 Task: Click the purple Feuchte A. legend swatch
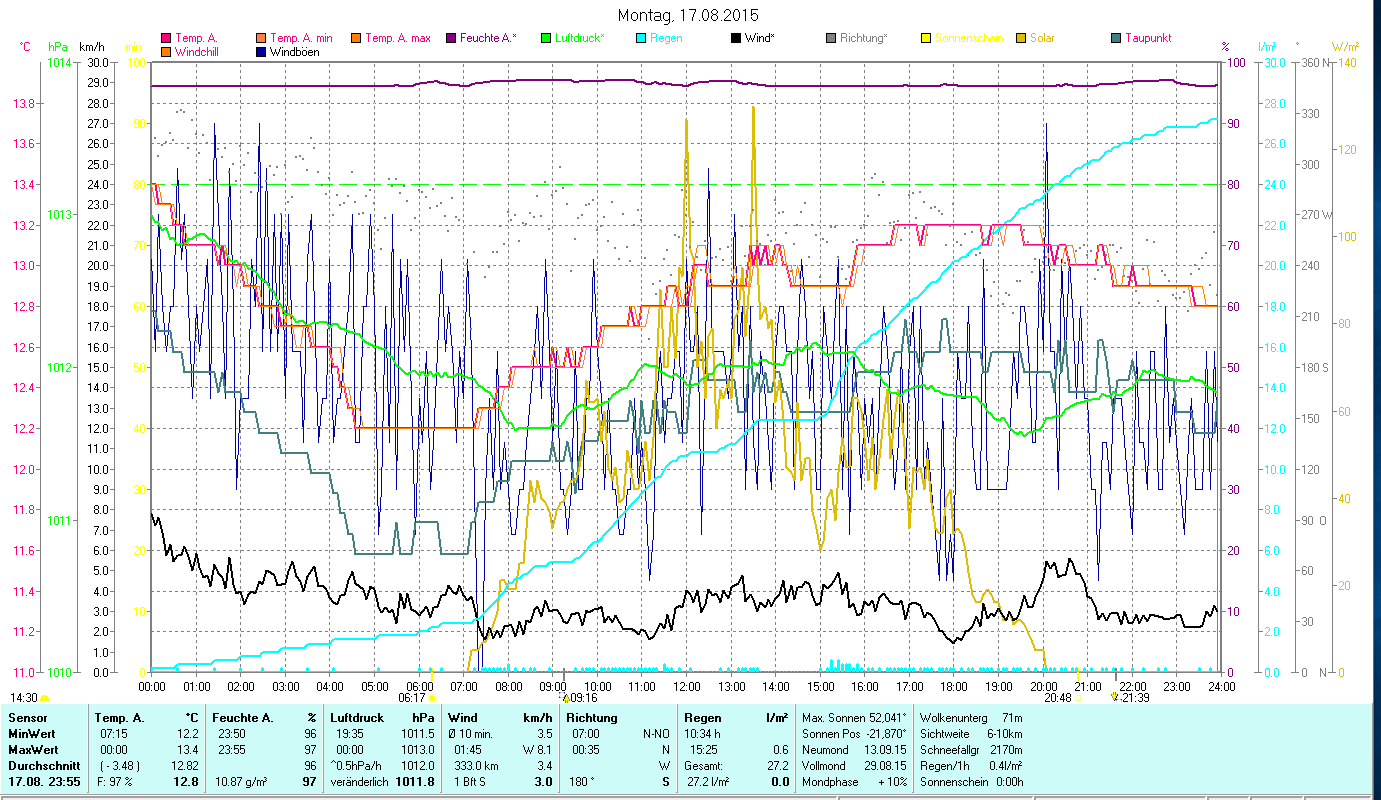tap(451, 39)
